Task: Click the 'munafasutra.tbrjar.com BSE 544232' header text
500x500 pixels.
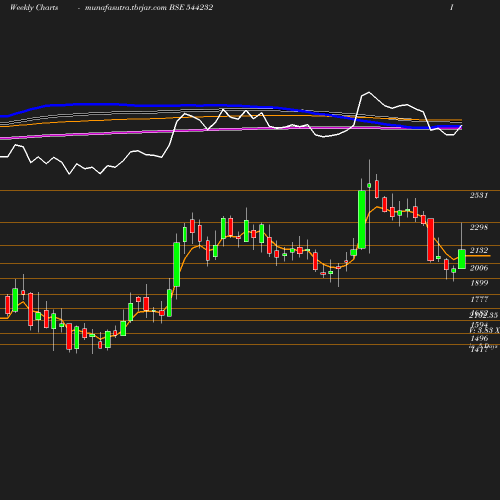Action: [149, 8]
